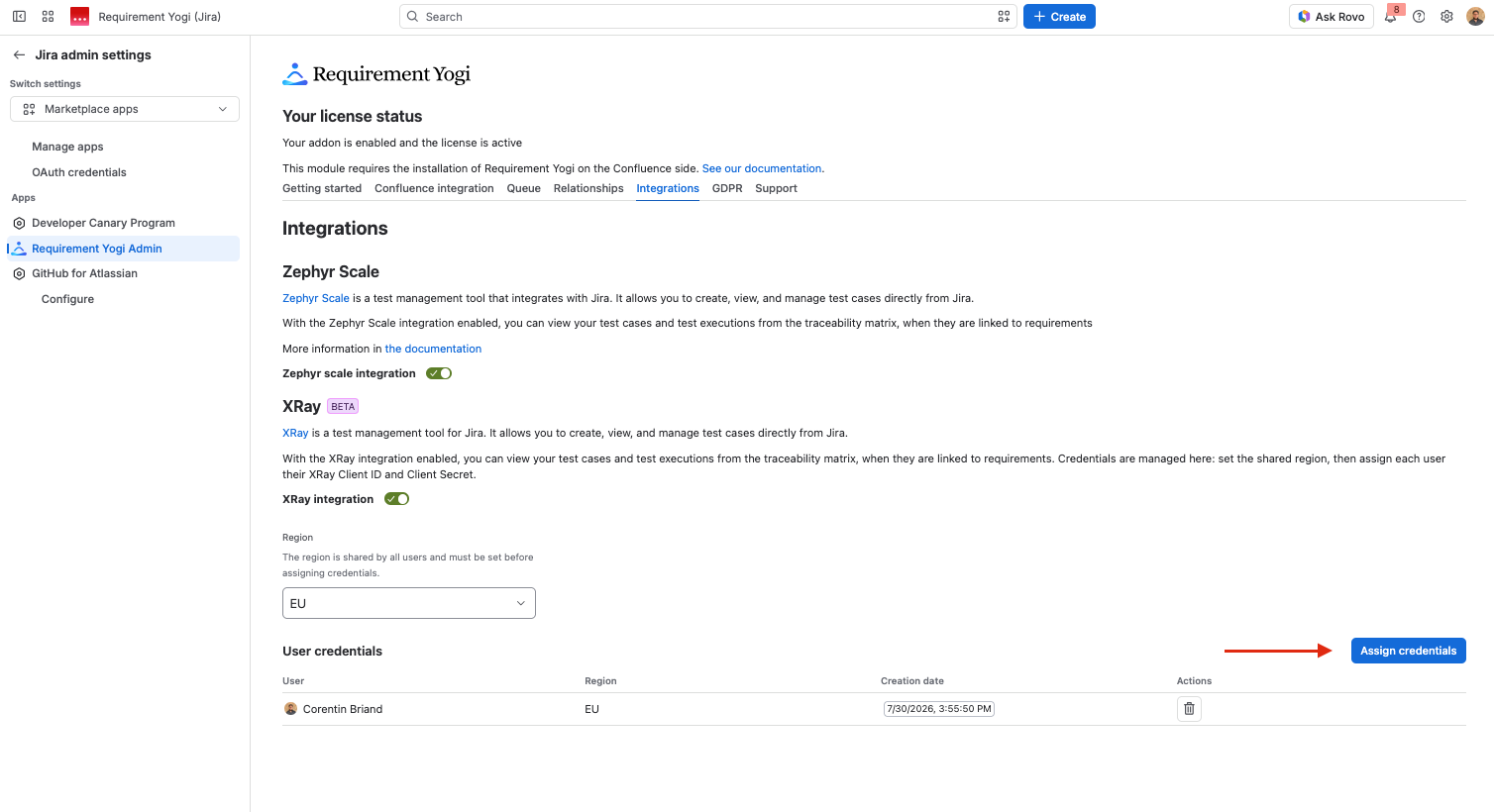Open the Support tab
This screenshot has height=812, width=1494.
(x=776, y=188)
